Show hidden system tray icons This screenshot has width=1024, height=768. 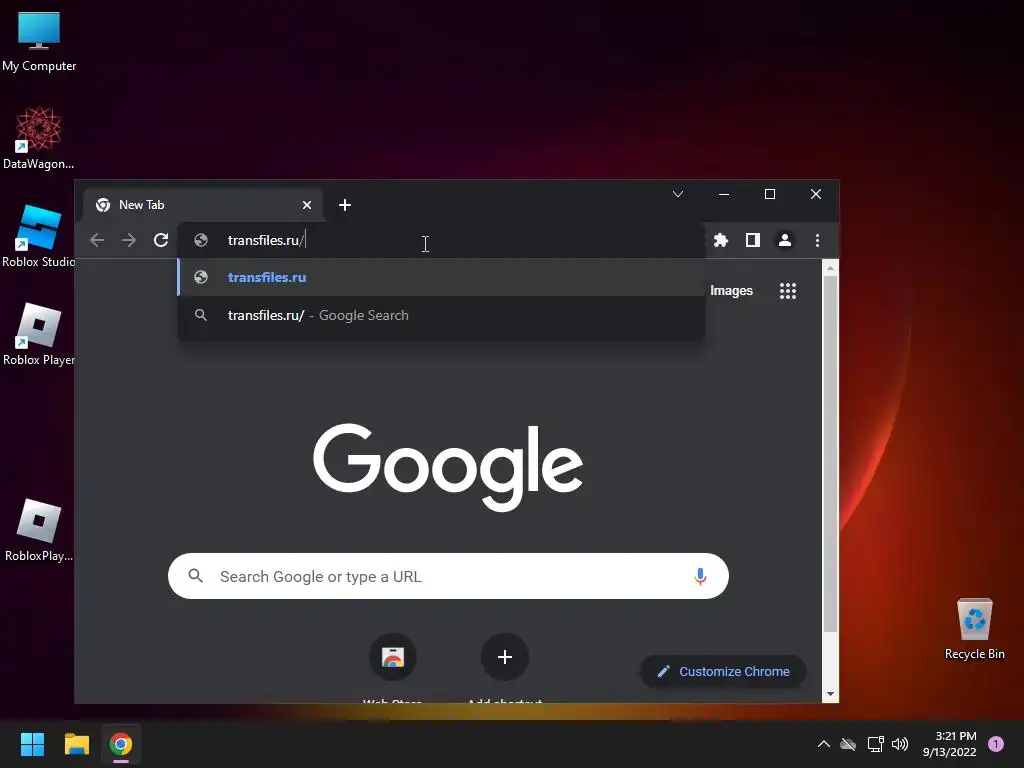[824, 744]
